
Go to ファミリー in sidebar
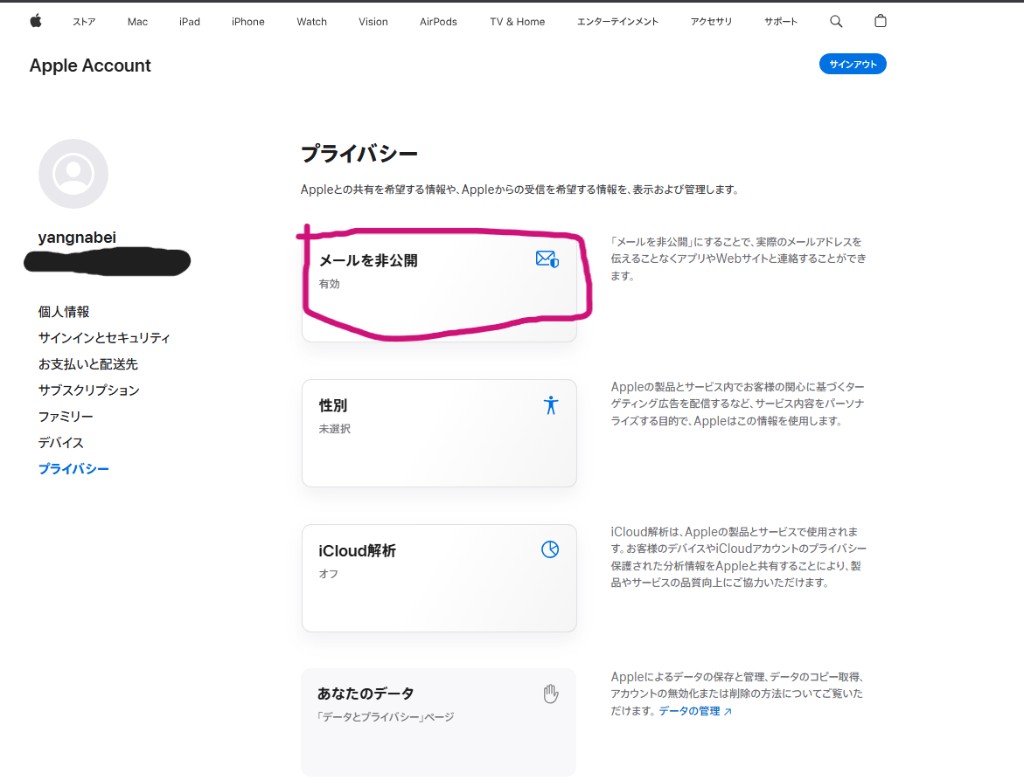[x=65, y=416]
